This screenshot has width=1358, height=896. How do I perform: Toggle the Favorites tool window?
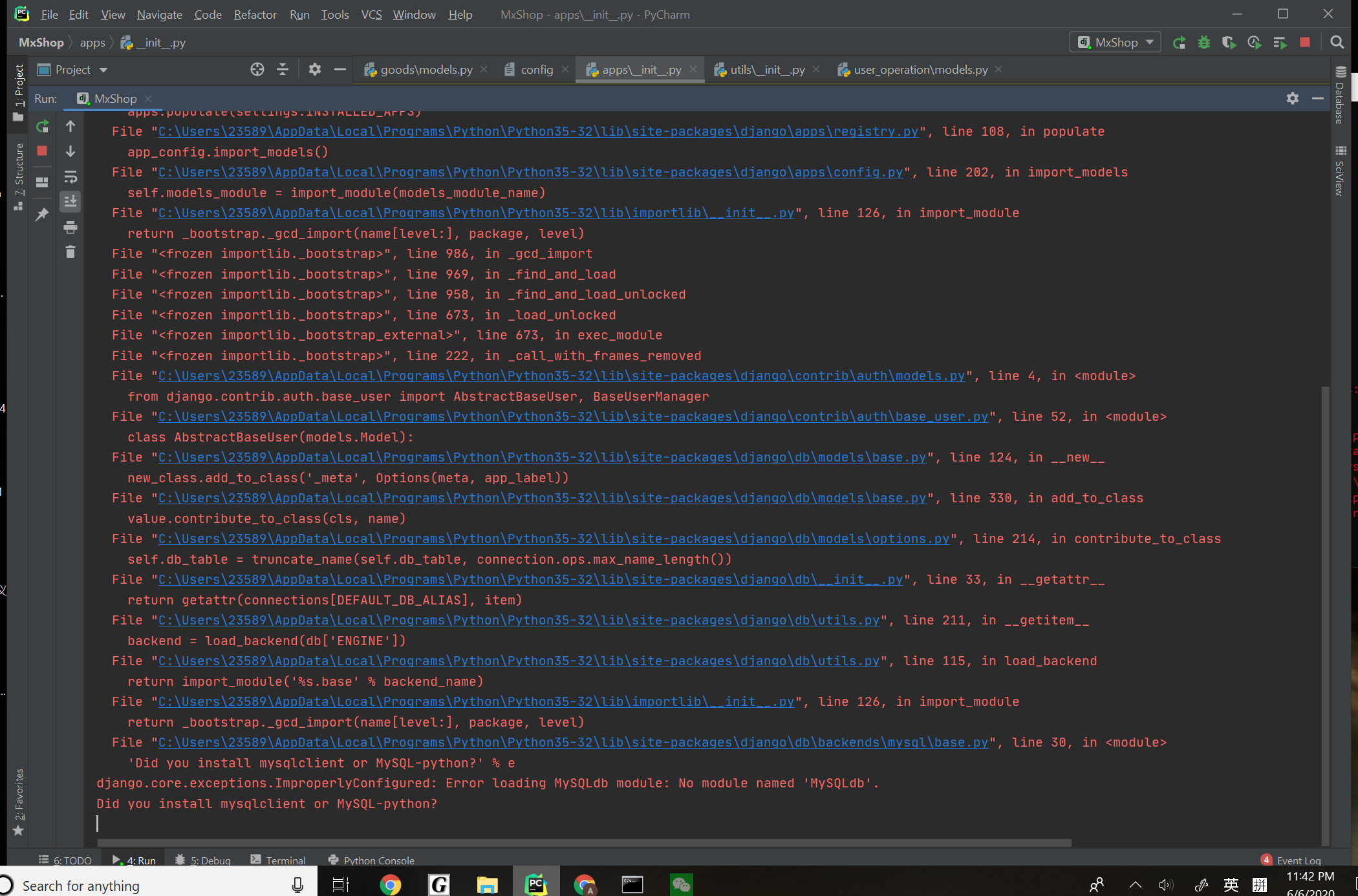(19, 802)
